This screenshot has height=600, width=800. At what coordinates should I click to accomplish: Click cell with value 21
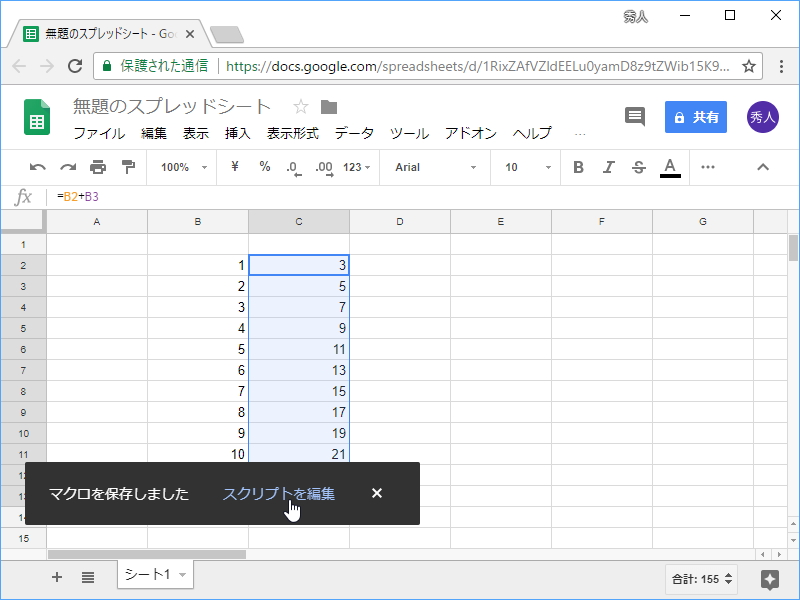[299, 454]
